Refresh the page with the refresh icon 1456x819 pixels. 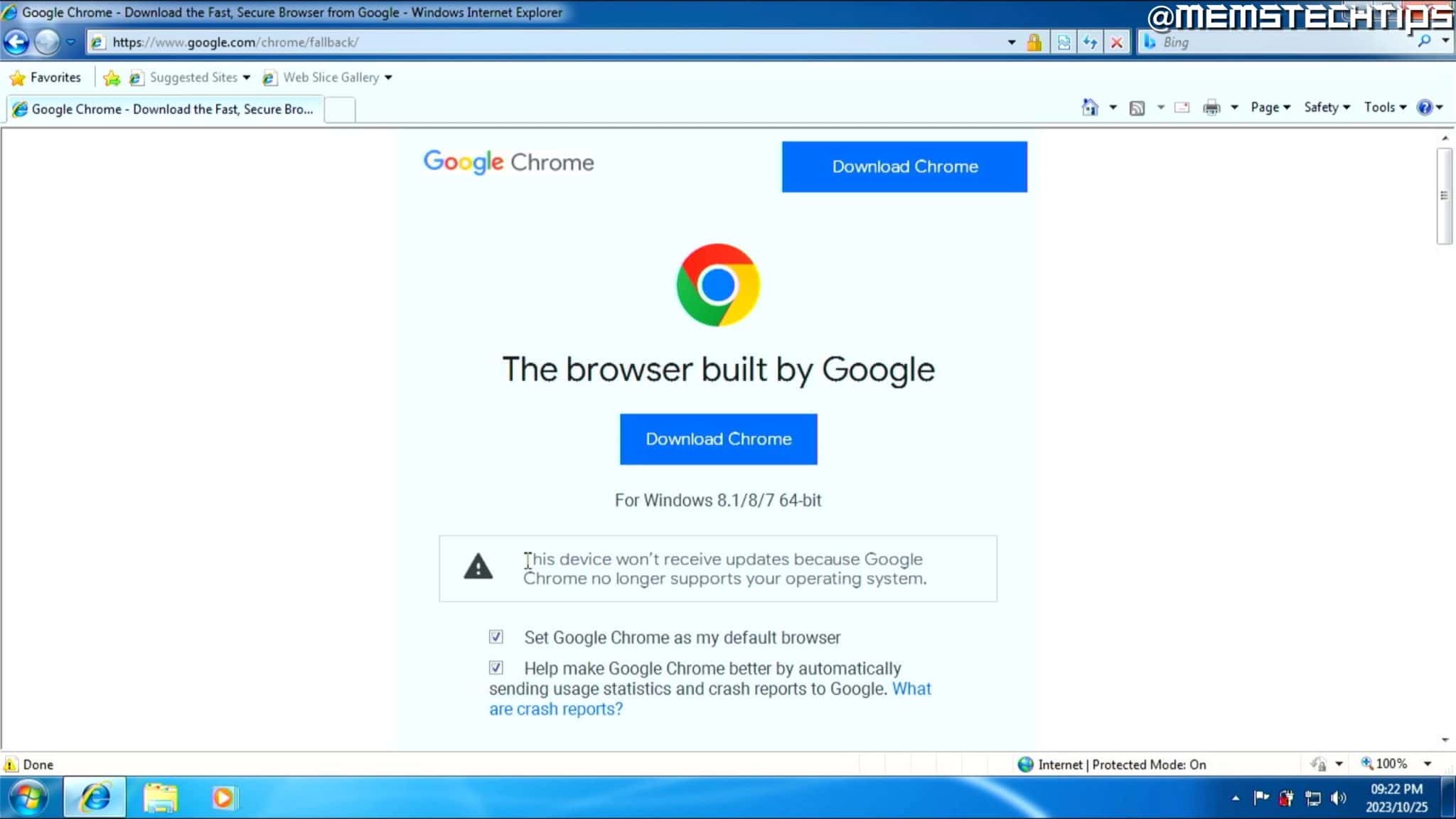pyautogui.click(x=1090, y=43)
